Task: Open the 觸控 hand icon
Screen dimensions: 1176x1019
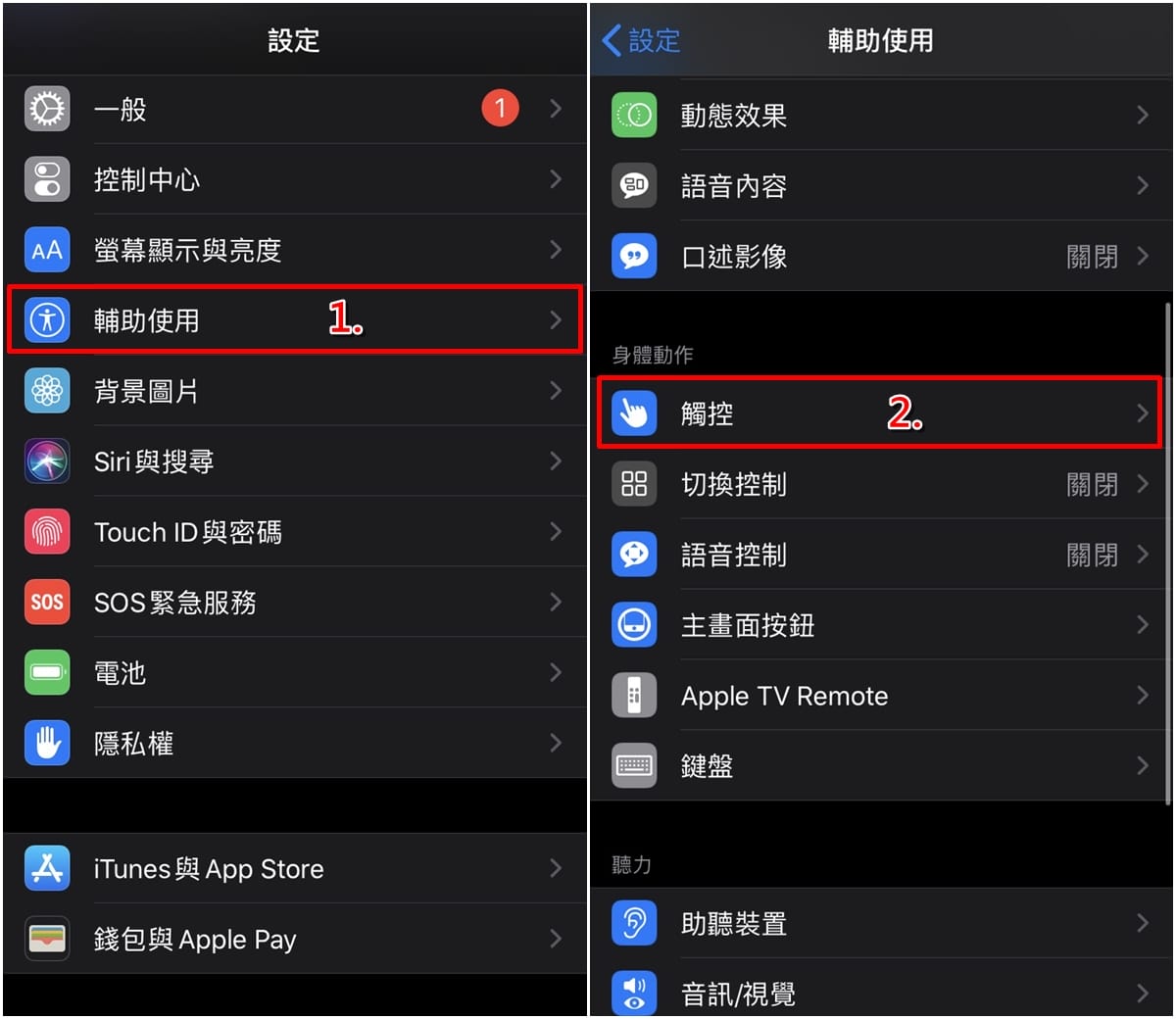Action: point(634,413)
